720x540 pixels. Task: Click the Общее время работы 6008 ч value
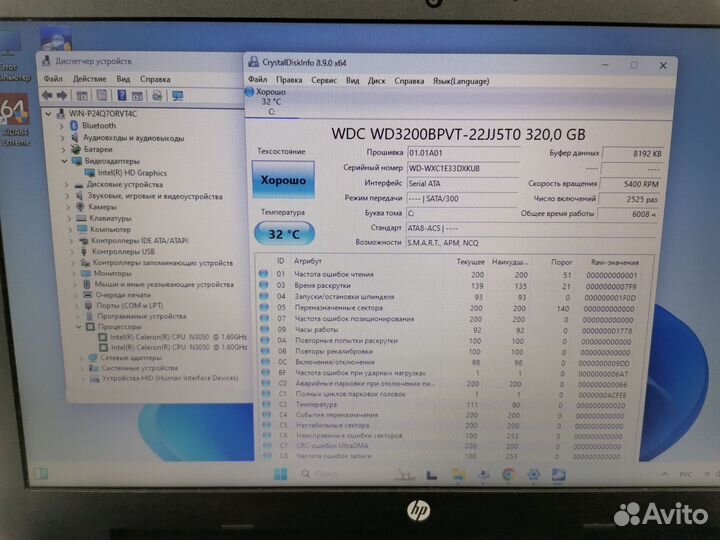pyautogui.click(x=628, y=214)
